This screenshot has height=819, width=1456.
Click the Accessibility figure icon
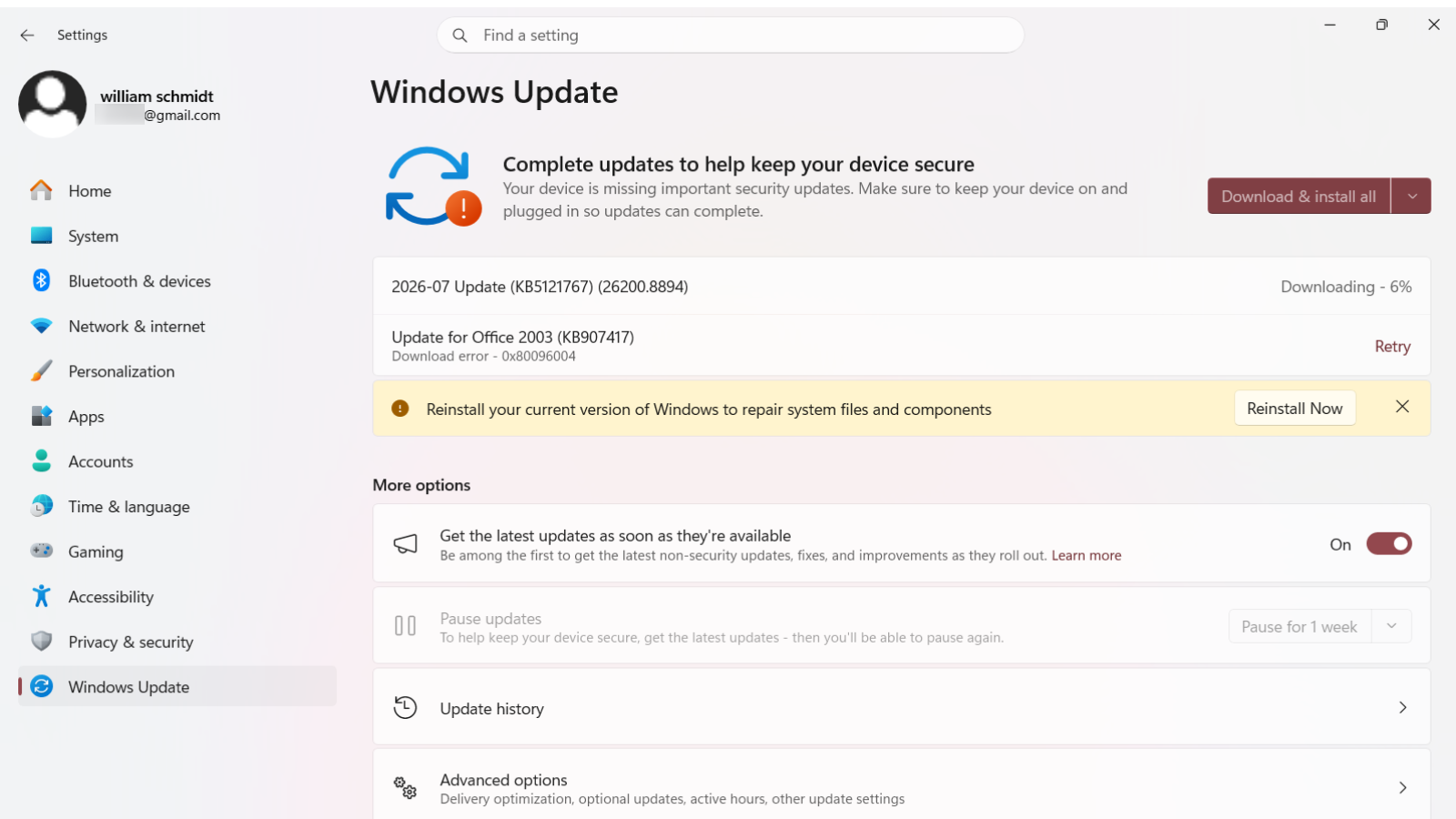point(42,596)
